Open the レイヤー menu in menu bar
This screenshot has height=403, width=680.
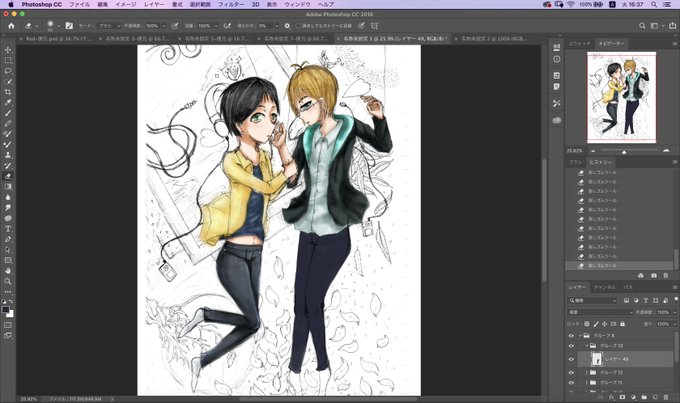pos(154,4)
